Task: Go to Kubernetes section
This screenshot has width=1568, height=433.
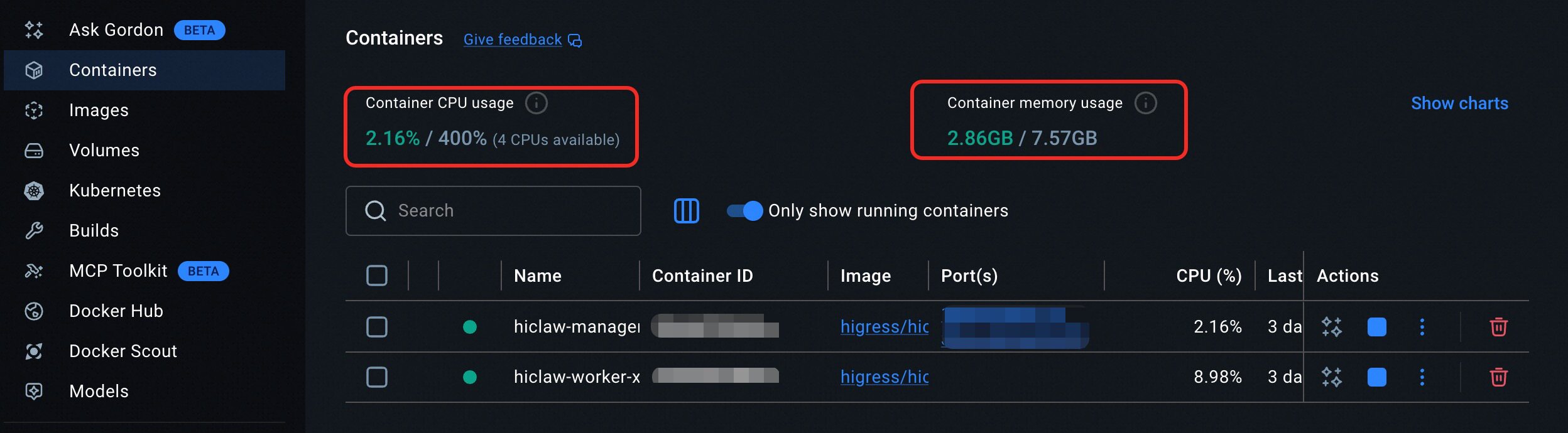Action: coord(114,191)
